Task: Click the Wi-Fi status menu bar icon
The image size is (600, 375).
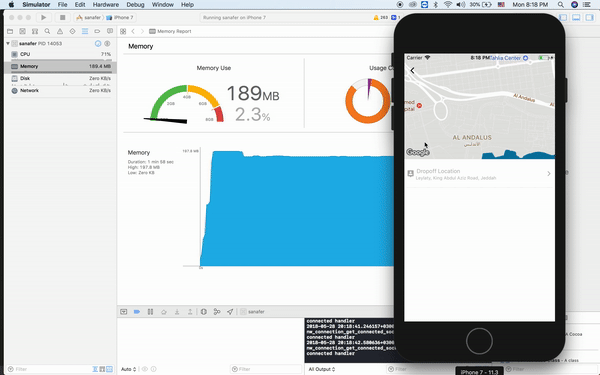Action: click(x=448, y=5)
